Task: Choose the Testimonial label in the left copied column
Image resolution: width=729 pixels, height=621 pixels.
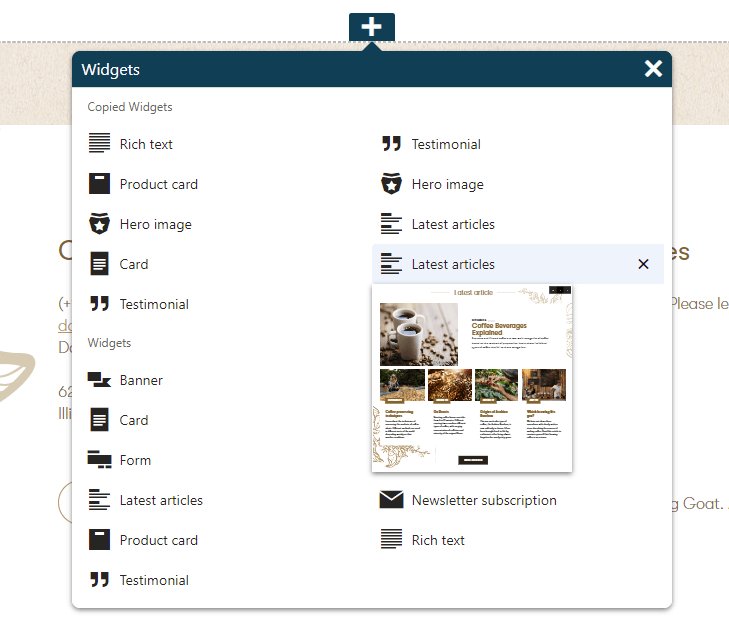Action: click(154, 304)
